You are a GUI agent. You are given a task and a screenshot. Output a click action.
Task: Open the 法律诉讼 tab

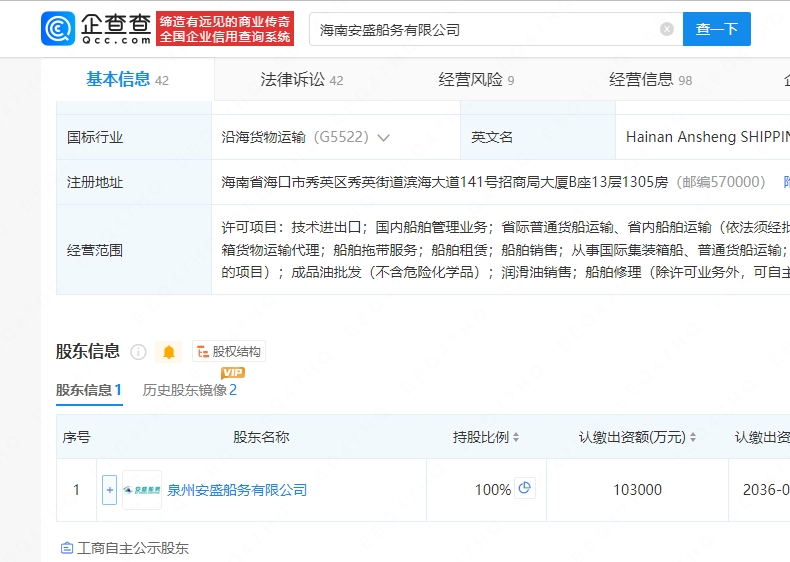click(301, 80)
